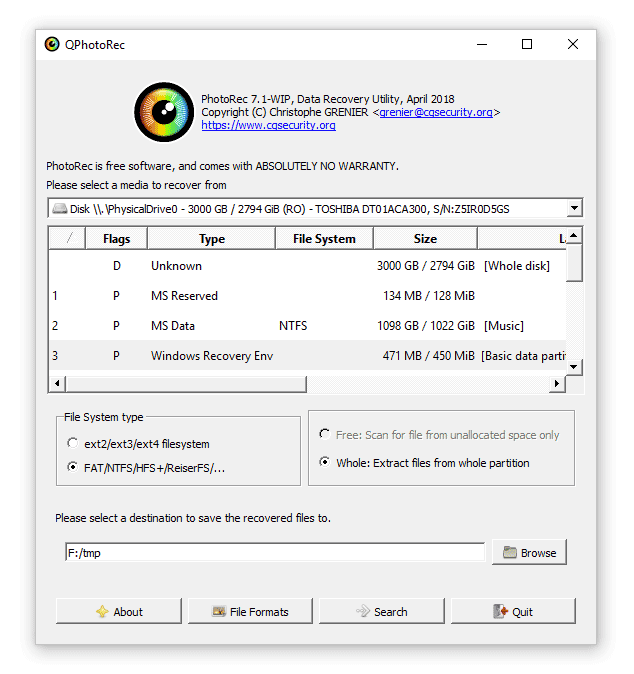634x674 pixels.
Task: Select the MS Data partition row
Action: coord(307,326)
